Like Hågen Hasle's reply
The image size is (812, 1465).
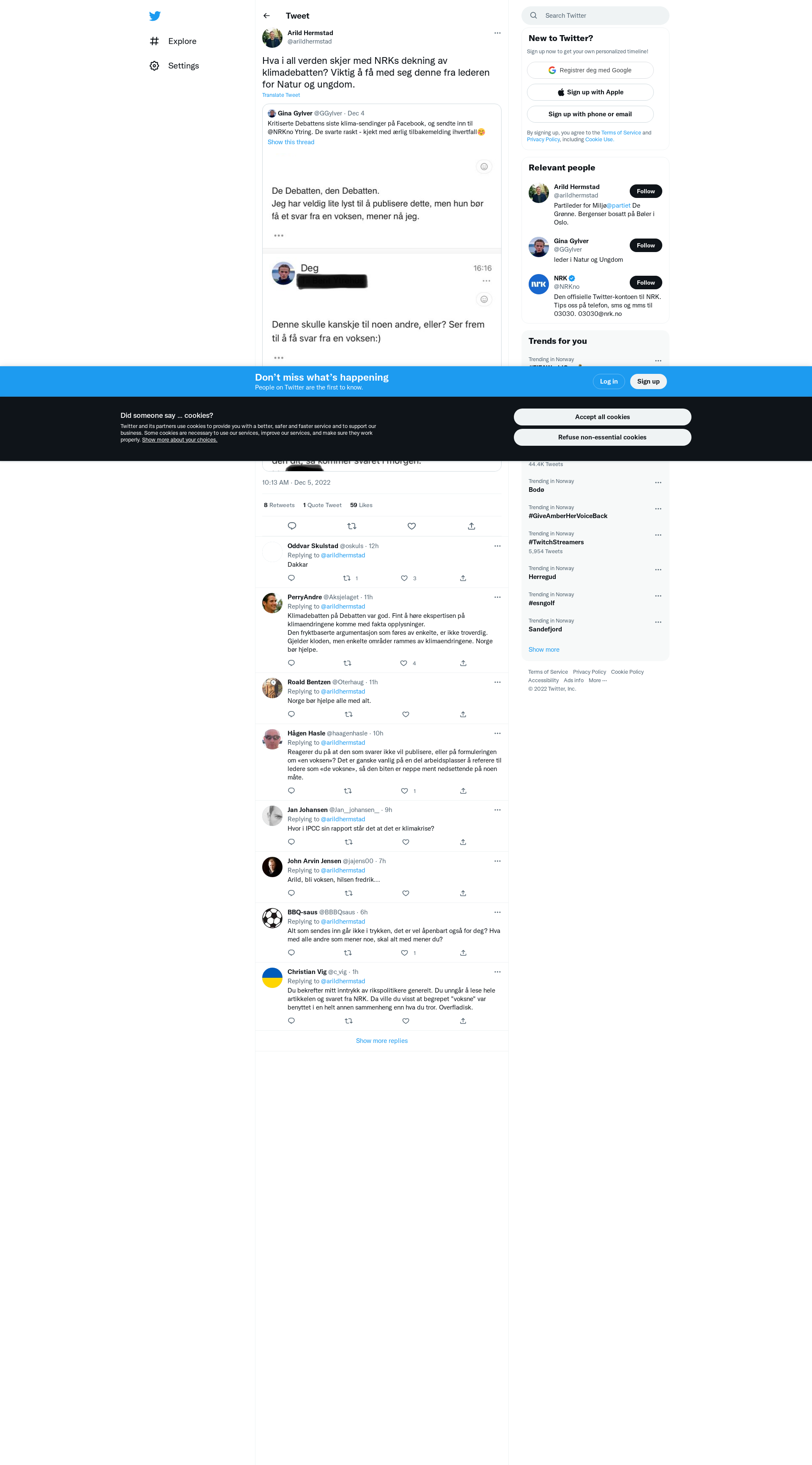click(x=404, y=791)
